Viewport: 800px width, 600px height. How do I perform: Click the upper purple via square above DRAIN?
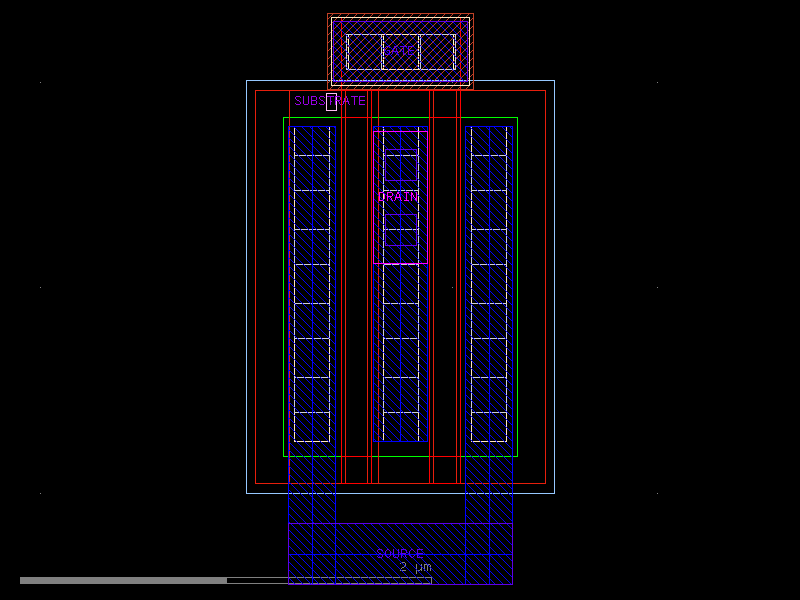(401, 166)
